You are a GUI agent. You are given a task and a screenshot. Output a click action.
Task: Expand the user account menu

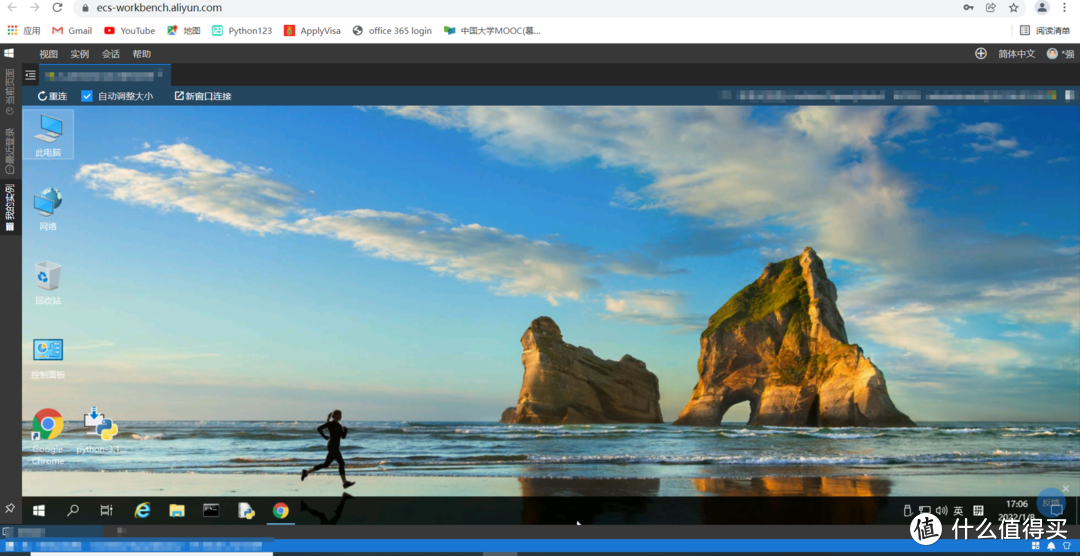[1060, 54]
